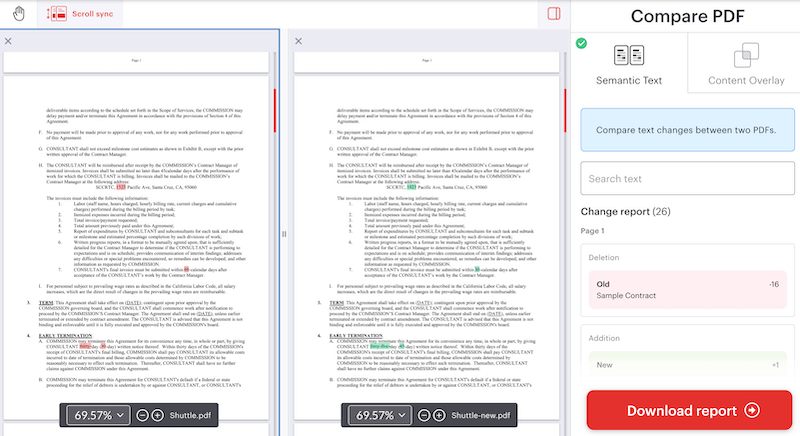Toggle Scroll sync
Viewport: 800px width, 436px height.
pyautogui.click(x=80, y=14)
